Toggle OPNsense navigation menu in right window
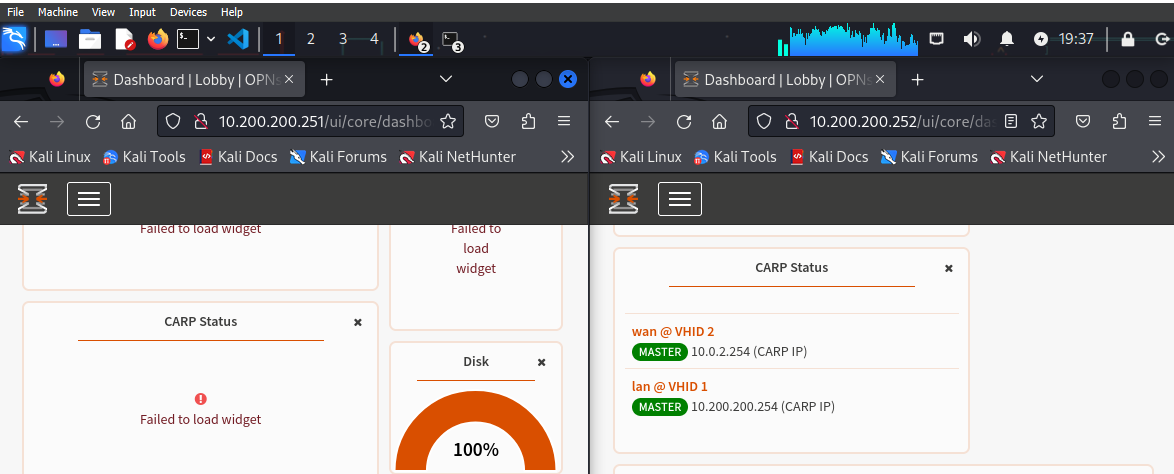The width and height of the screenshot is (1174, 474). 680,198
